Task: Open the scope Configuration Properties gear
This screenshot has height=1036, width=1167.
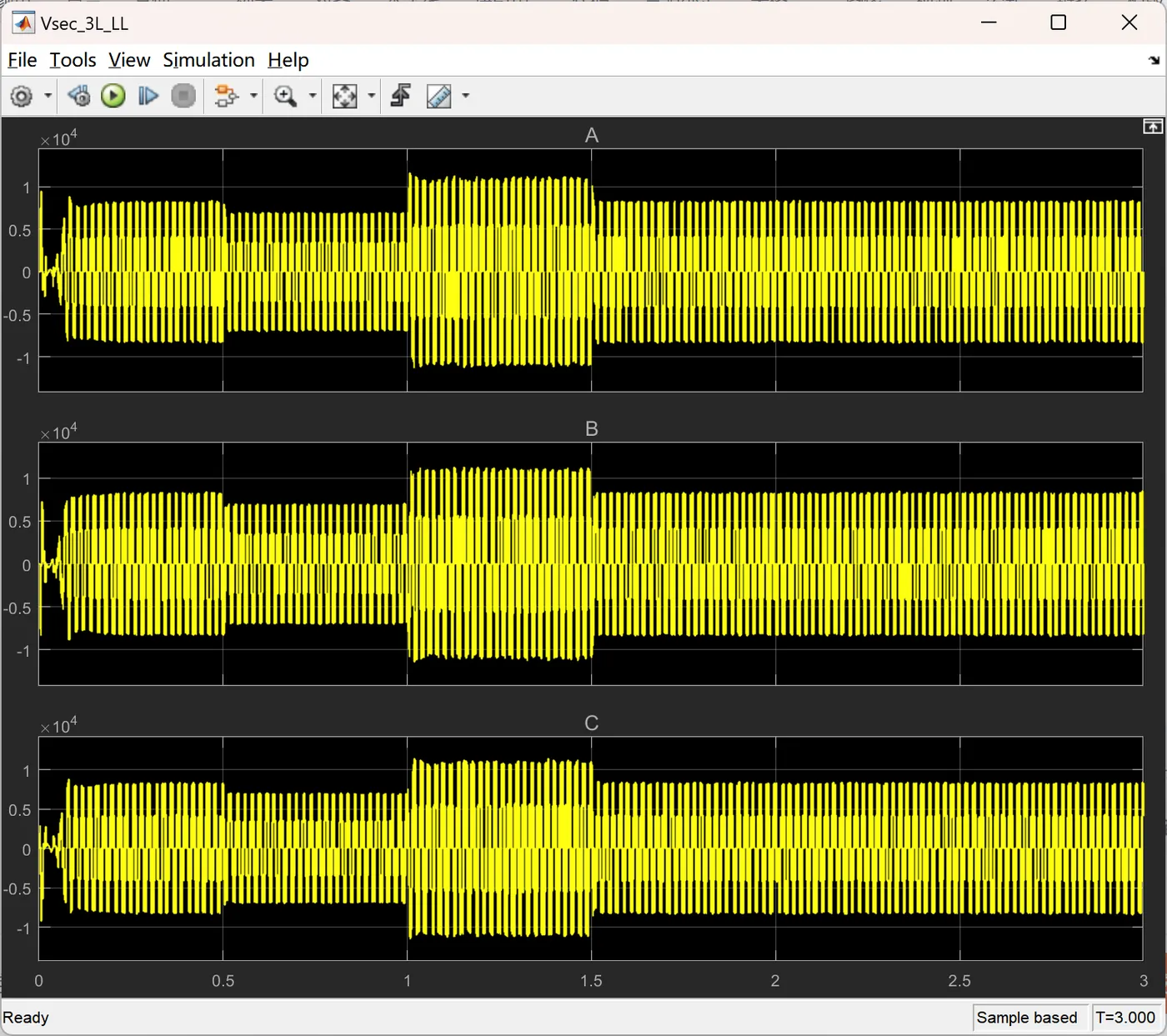Action: (x=22, y=97)
